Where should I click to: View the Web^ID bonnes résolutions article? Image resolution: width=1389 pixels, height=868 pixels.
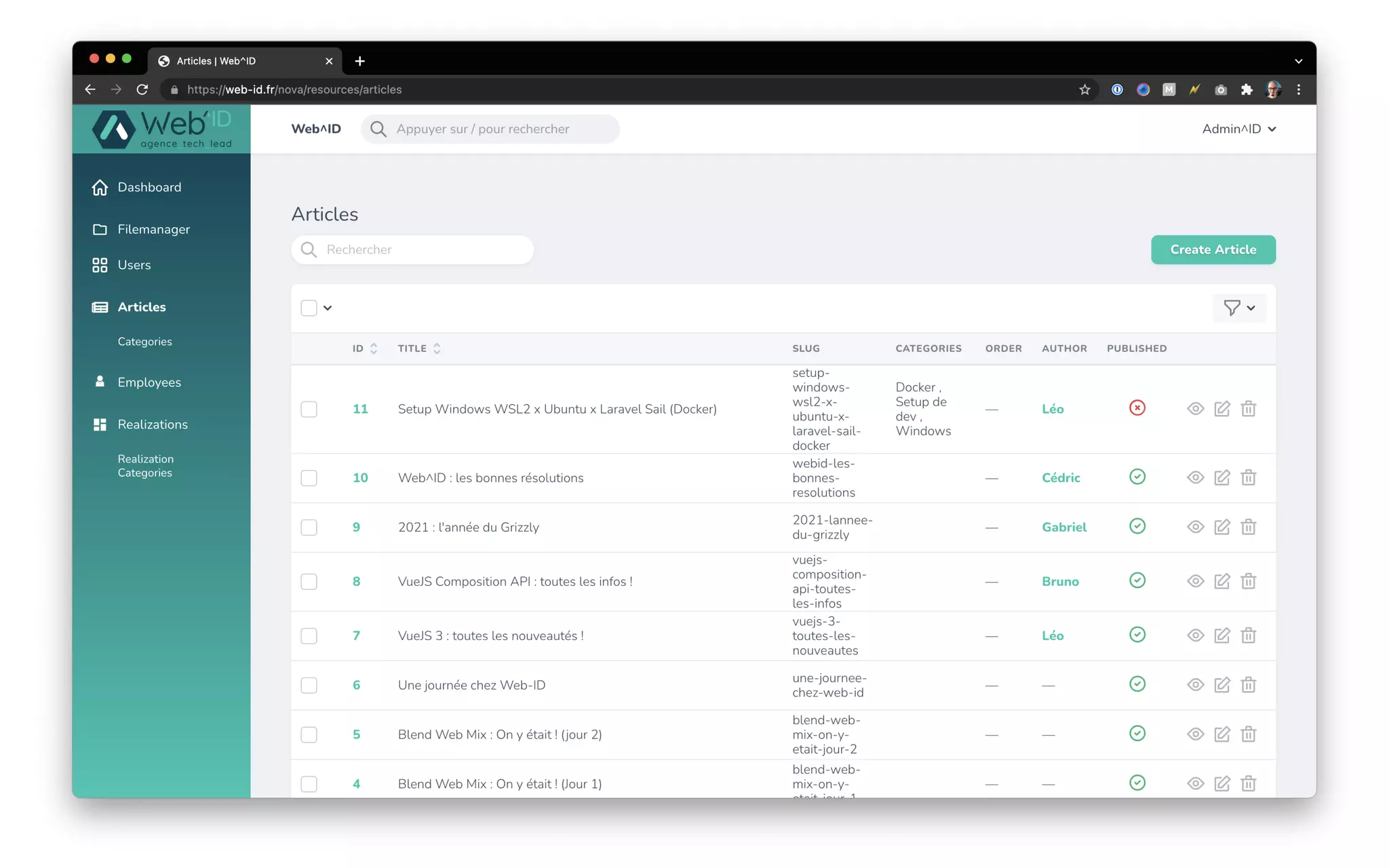click(1195, 477)
